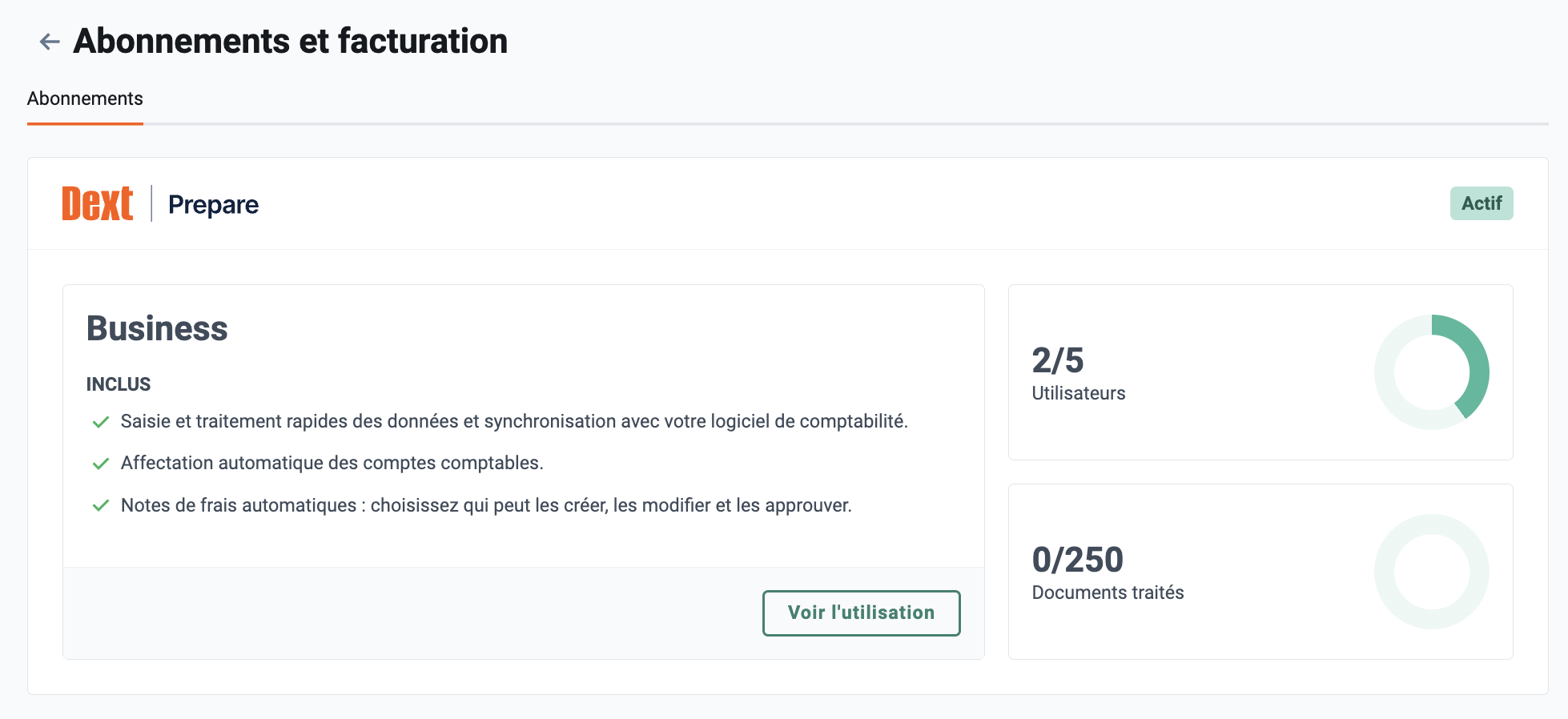This screenshot has height=719, width=1568.
Task: Click the 0/250 Documents traités count
Action: point(1077,560)
